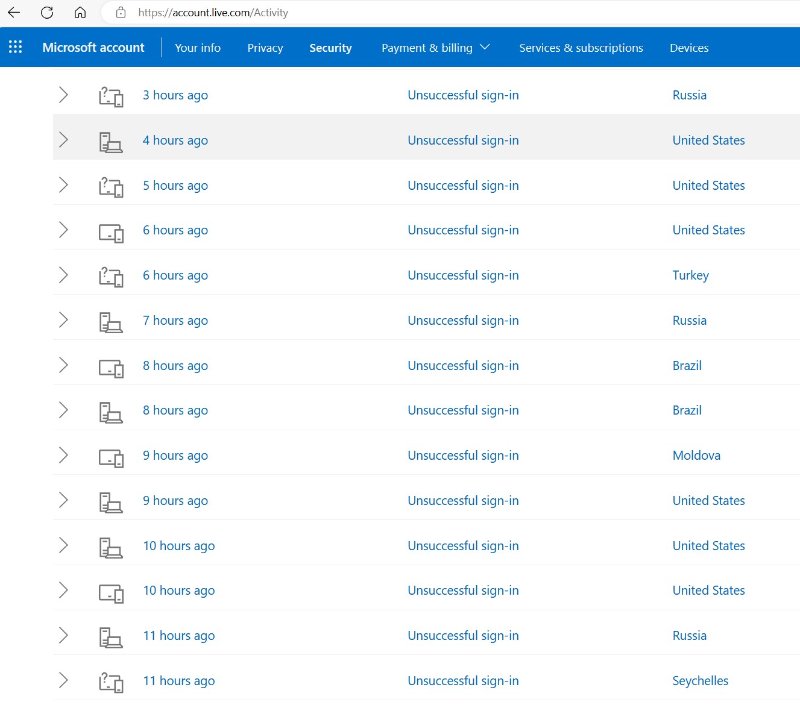Select the device icon for 5 hours ago row

tap(111, 186)
